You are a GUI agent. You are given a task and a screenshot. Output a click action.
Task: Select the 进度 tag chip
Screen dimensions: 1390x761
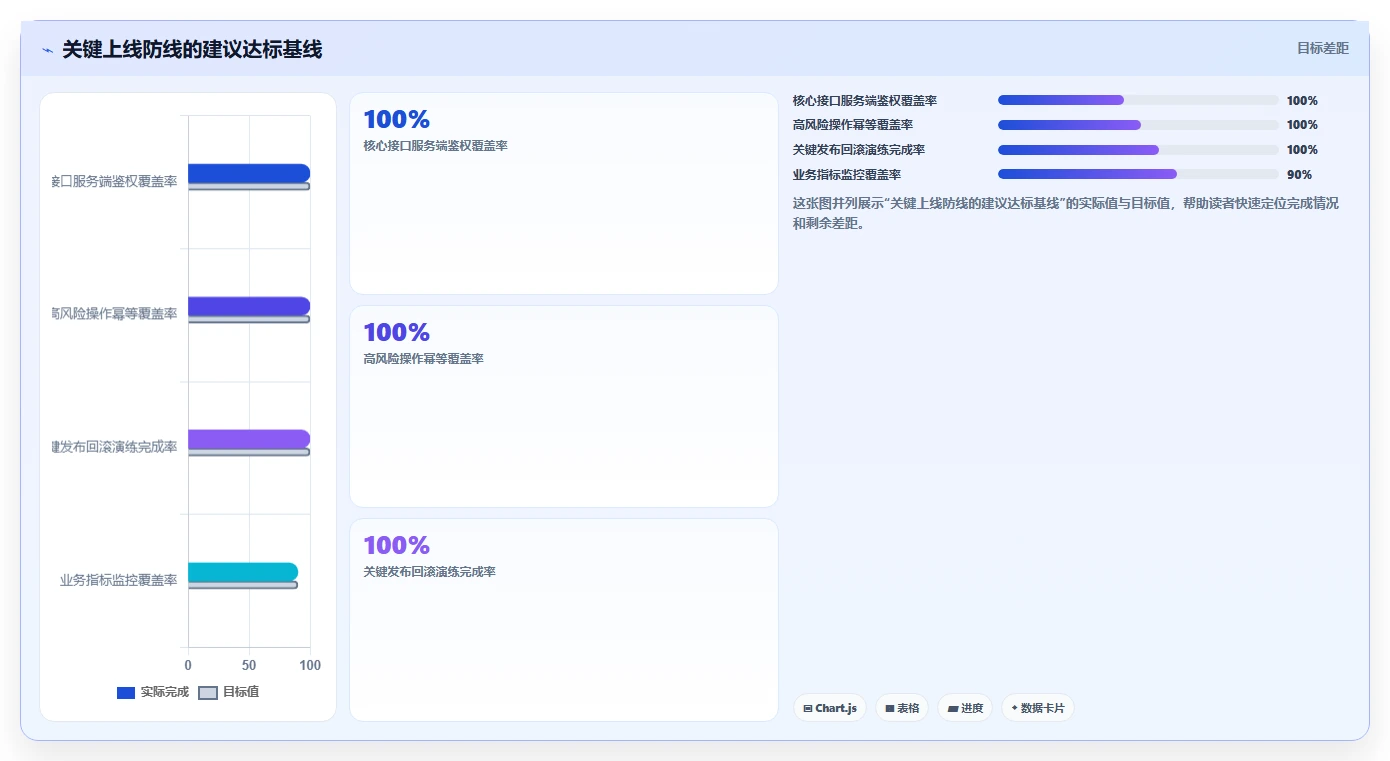click(x=965, y=708)
